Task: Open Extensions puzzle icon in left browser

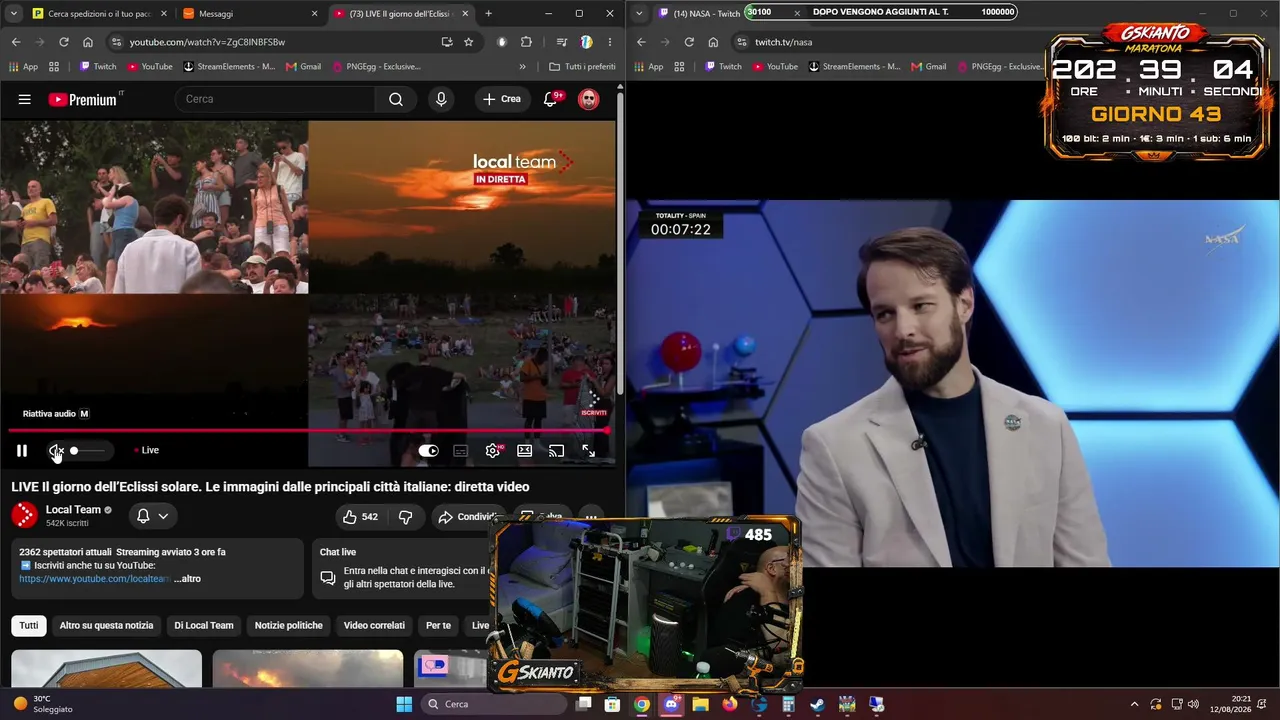Action: [526, 42]
